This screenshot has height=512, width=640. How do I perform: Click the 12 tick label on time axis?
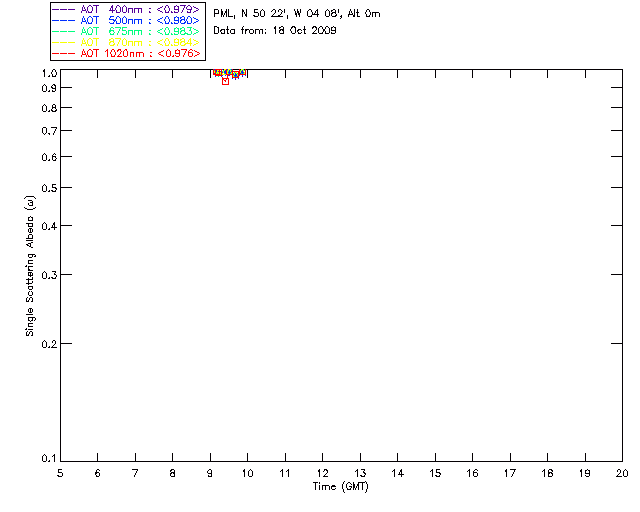point(322,473)
